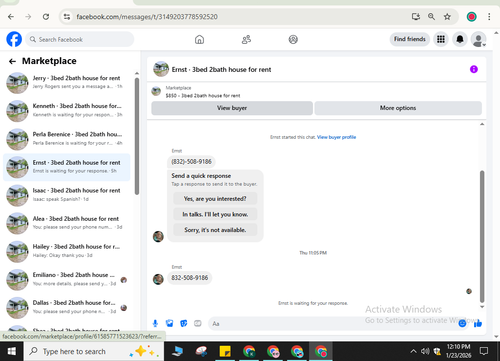Open the account profile avatar menu

tap(478, 39)
